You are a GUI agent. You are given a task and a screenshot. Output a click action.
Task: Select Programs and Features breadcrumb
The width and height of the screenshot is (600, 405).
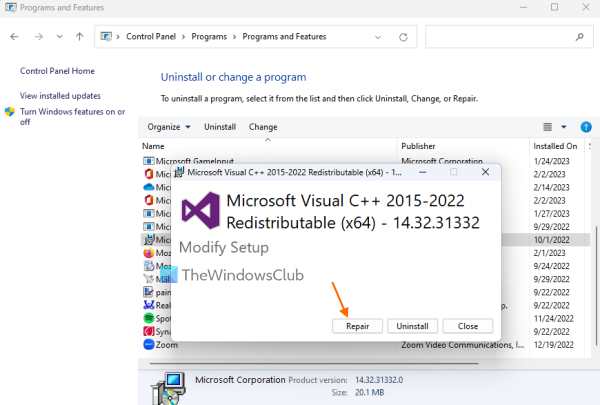[284, 37]
